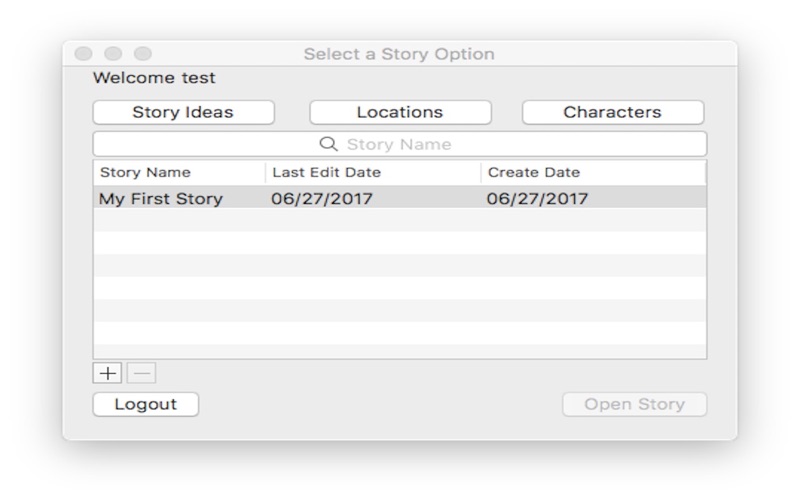This screenshot has width=800, height=500.
Task: Click the magnifying glass search icon
Action: tap(328, 144)
